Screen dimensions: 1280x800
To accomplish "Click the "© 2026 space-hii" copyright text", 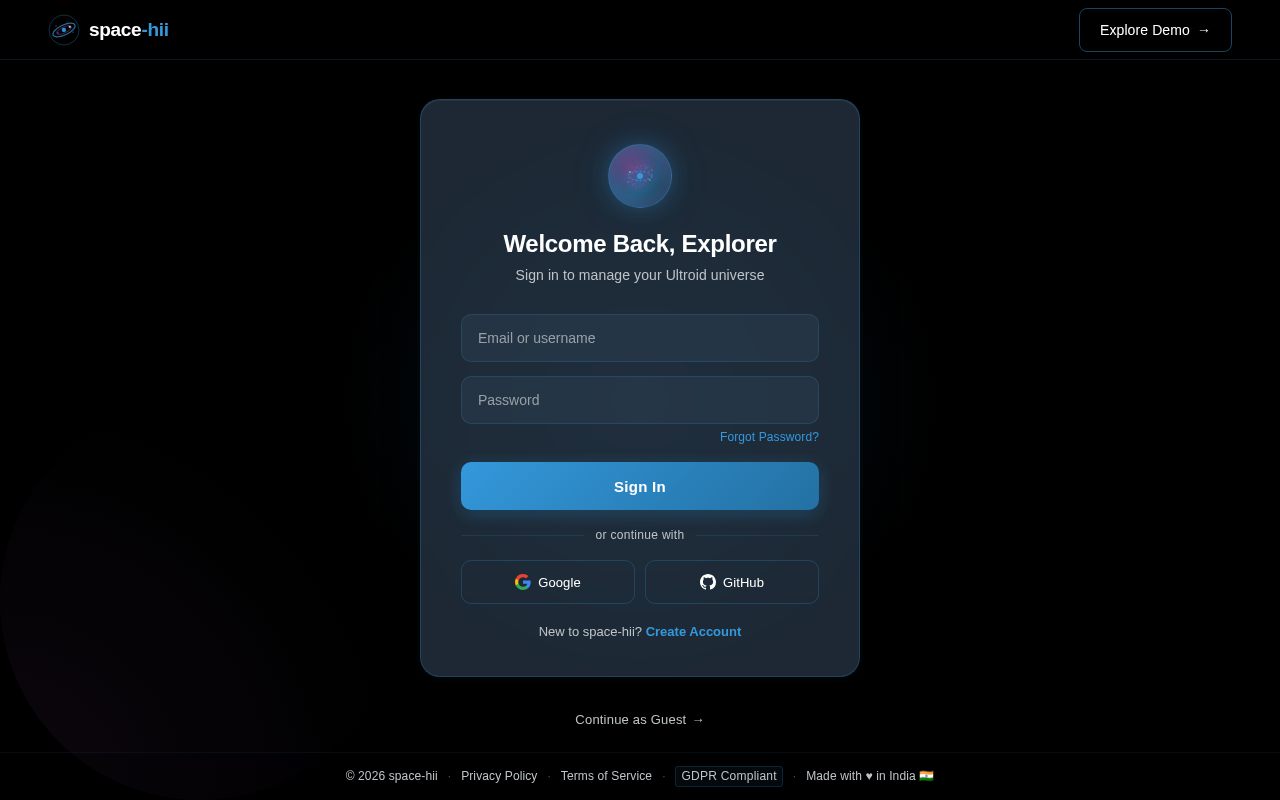I will coord(392,776).
